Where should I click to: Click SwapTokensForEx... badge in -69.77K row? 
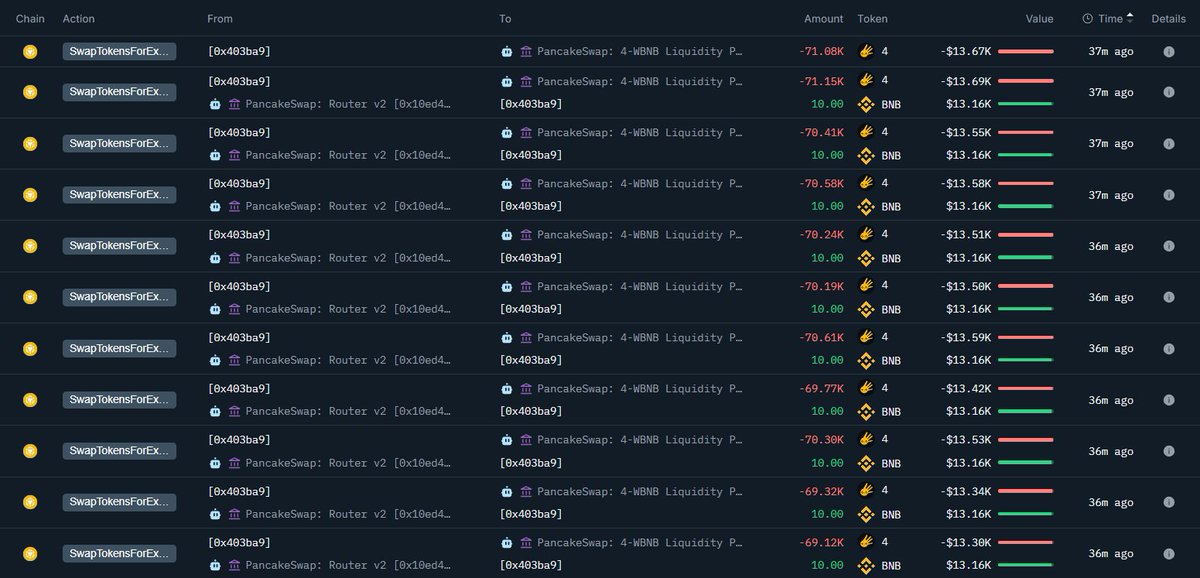[x=119, y=400]
